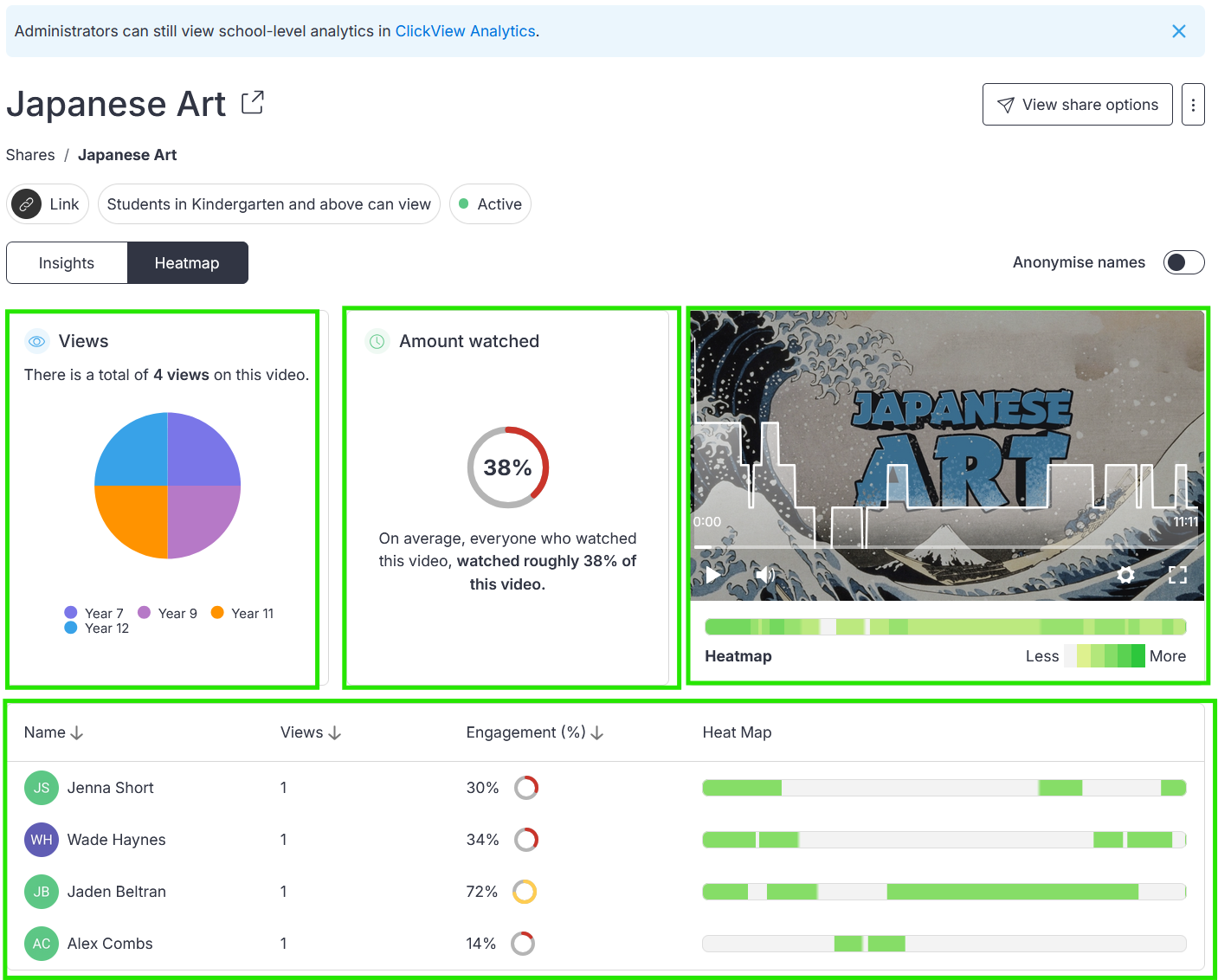Toggle Year 9 legend item
The width and height of the screenshot is (1218, 980).
(x=168, y=613)
